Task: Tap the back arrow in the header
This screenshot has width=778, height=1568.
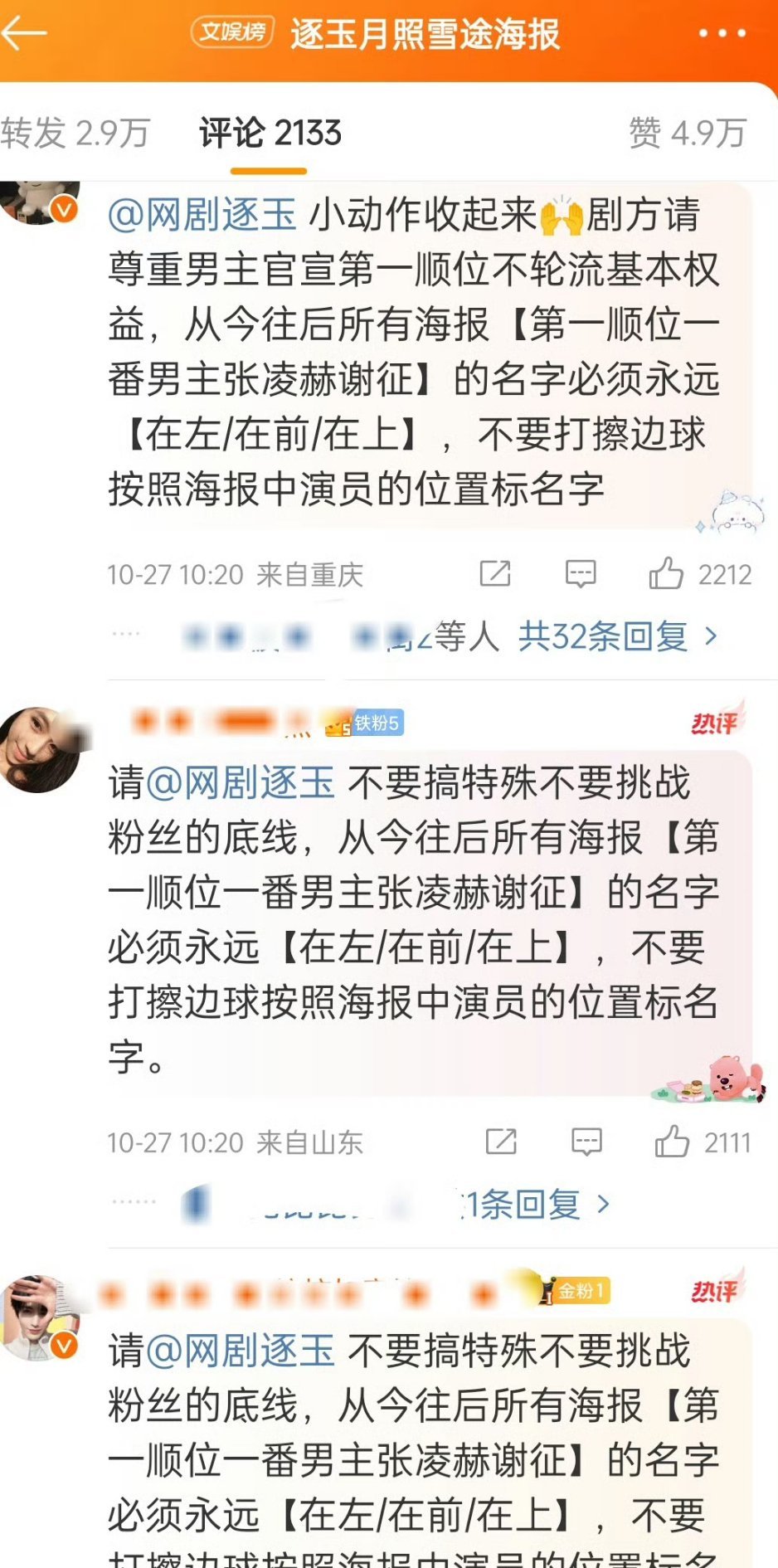Action: click(x=24, y=33)
